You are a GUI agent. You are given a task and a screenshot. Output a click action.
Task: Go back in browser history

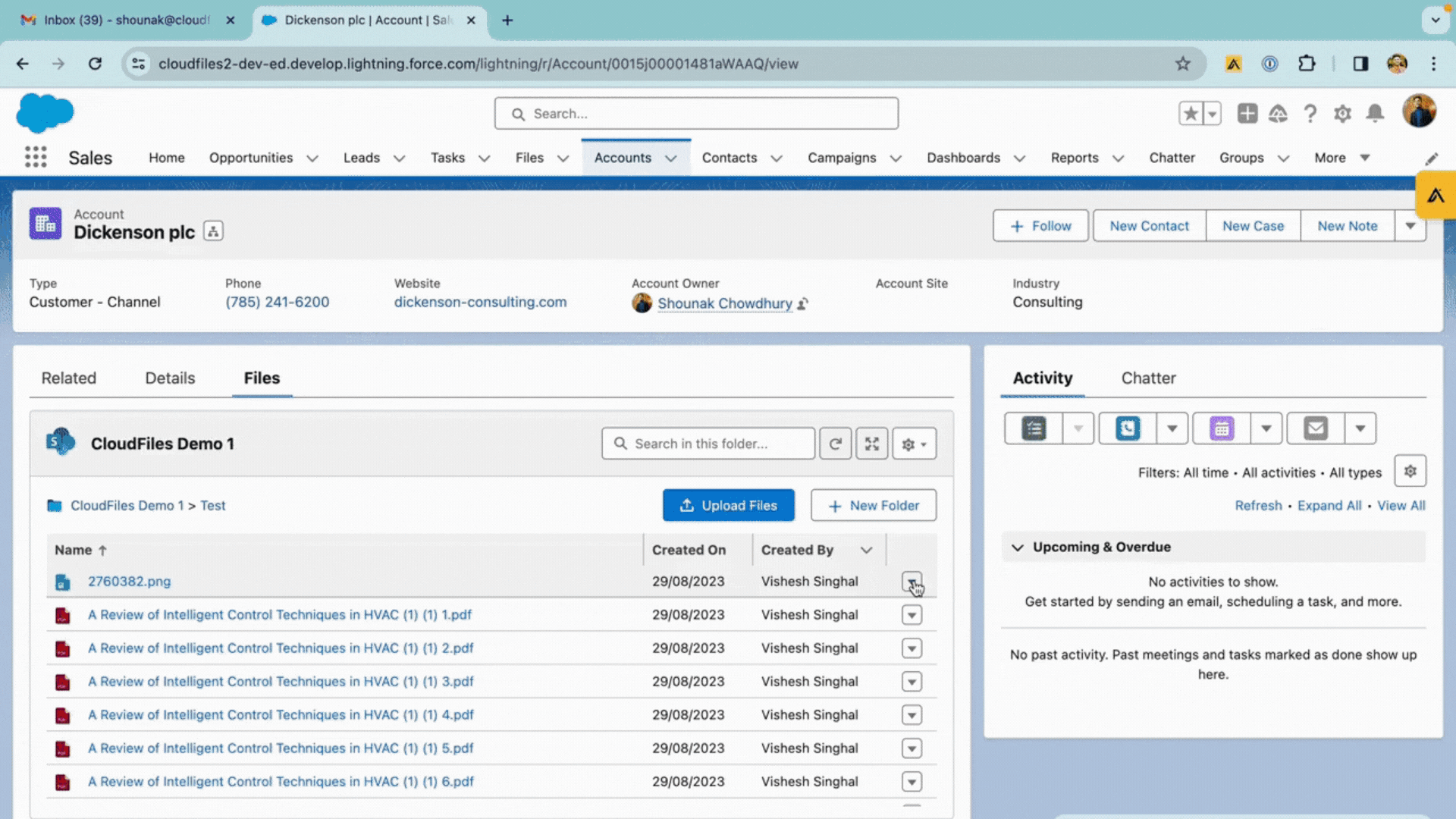pyautogui.click(x=23, y=64)
